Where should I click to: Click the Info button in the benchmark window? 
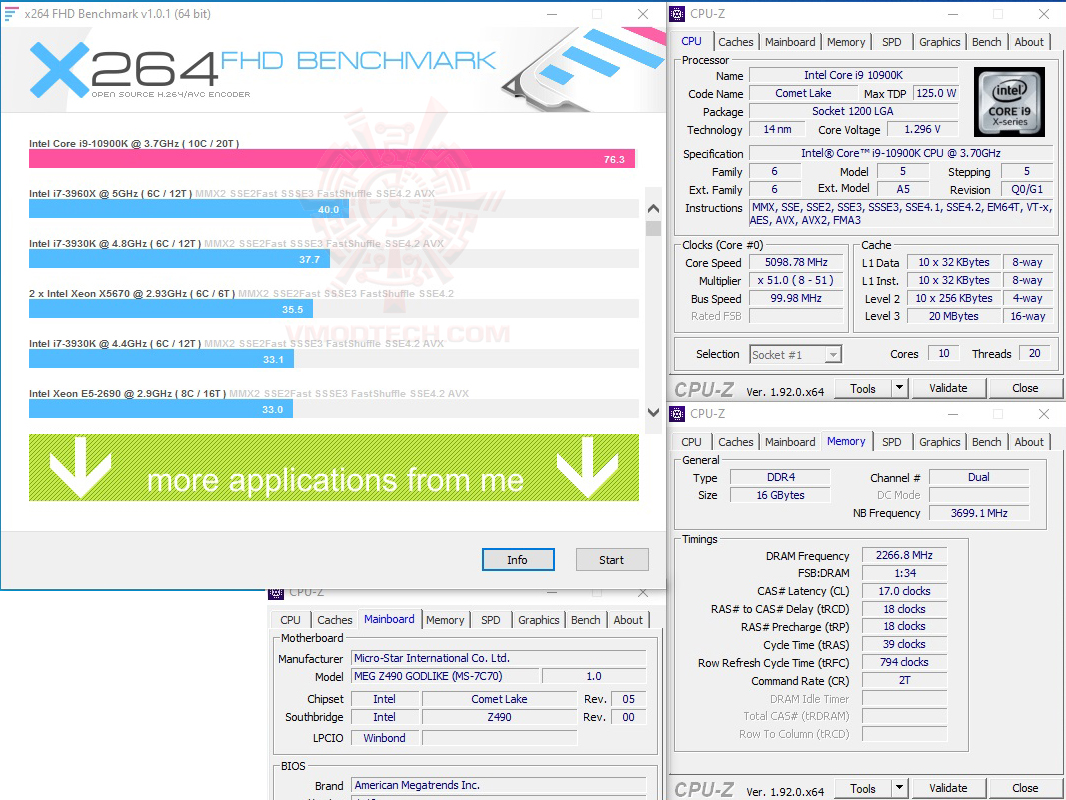pyautogui.click(x=518, y=559)
